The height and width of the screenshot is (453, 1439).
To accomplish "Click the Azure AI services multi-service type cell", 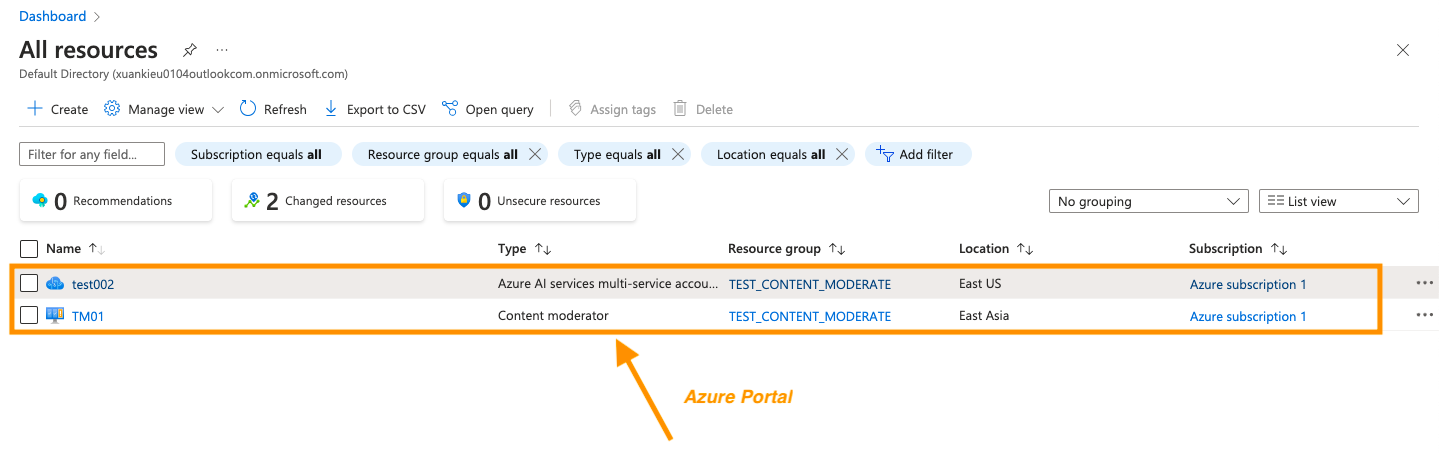I will pos(608,283).
